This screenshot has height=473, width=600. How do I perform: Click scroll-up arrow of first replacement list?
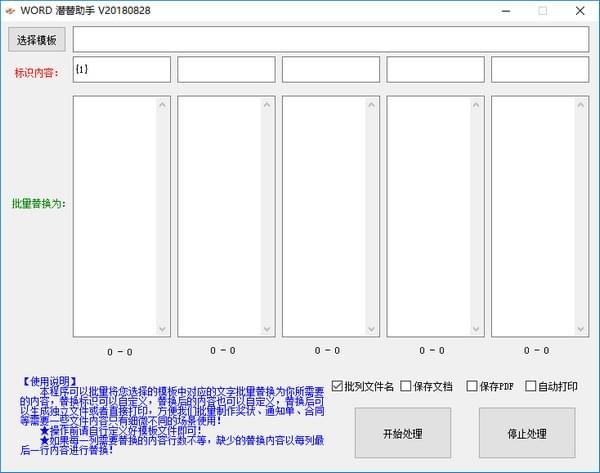tap(162, 104)
